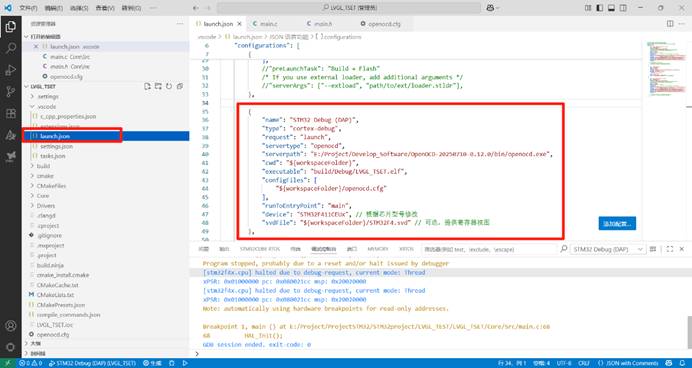
Task: Open the Manage gear icon in activity bar
Action: (x=11, y=347)
